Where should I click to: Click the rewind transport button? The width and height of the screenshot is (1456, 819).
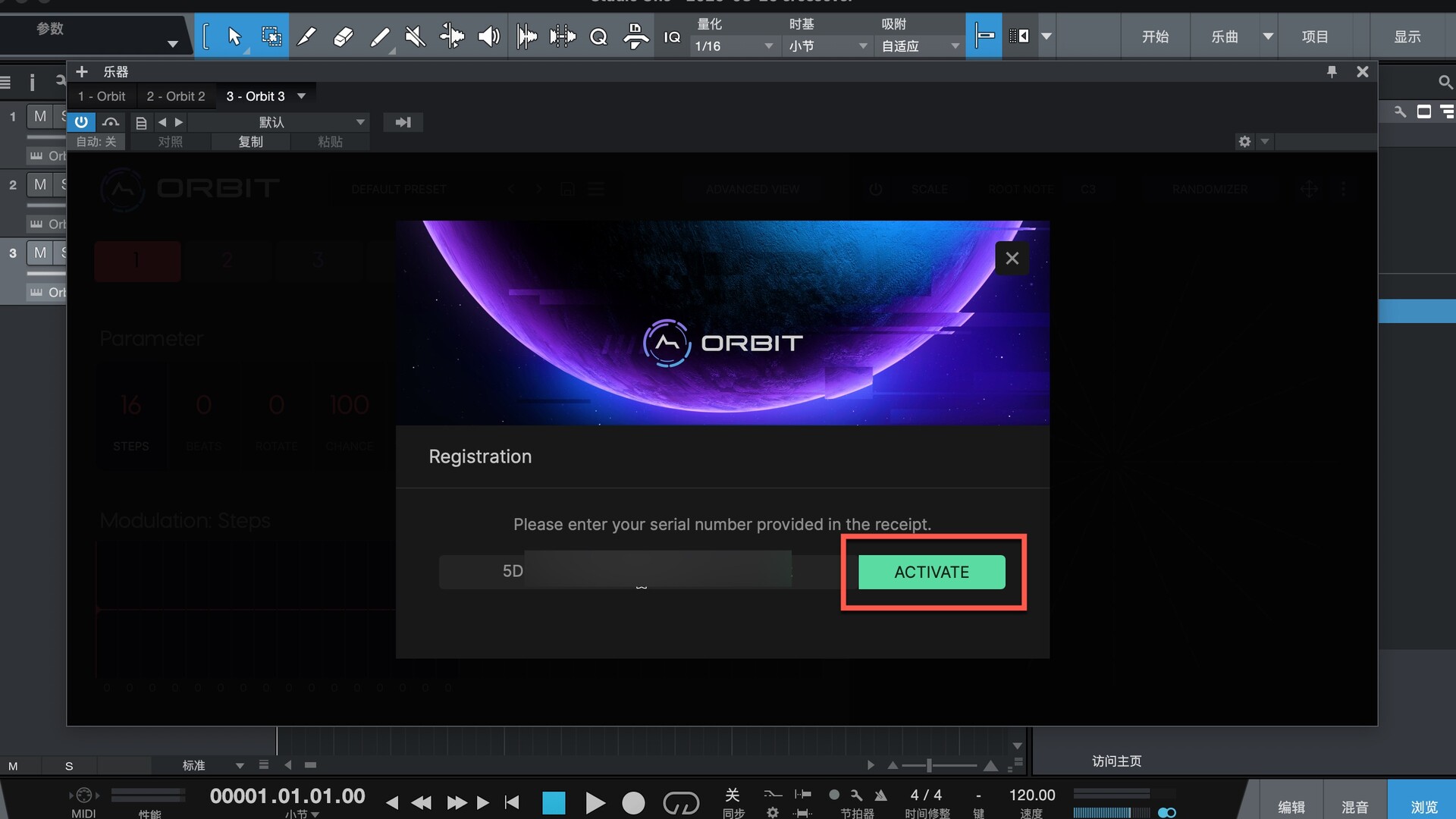(421, 802)
